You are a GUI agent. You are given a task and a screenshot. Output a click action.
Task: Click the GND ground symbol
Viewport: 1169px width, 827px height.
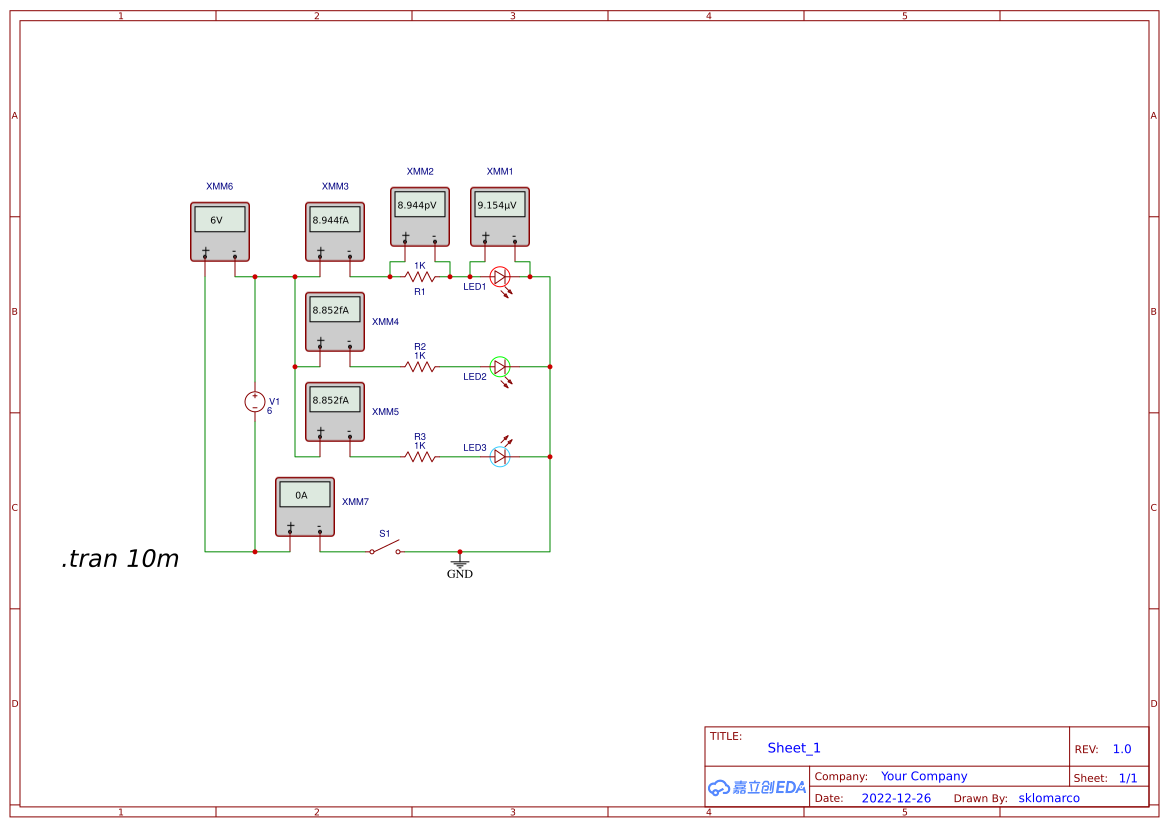[460, 565]
